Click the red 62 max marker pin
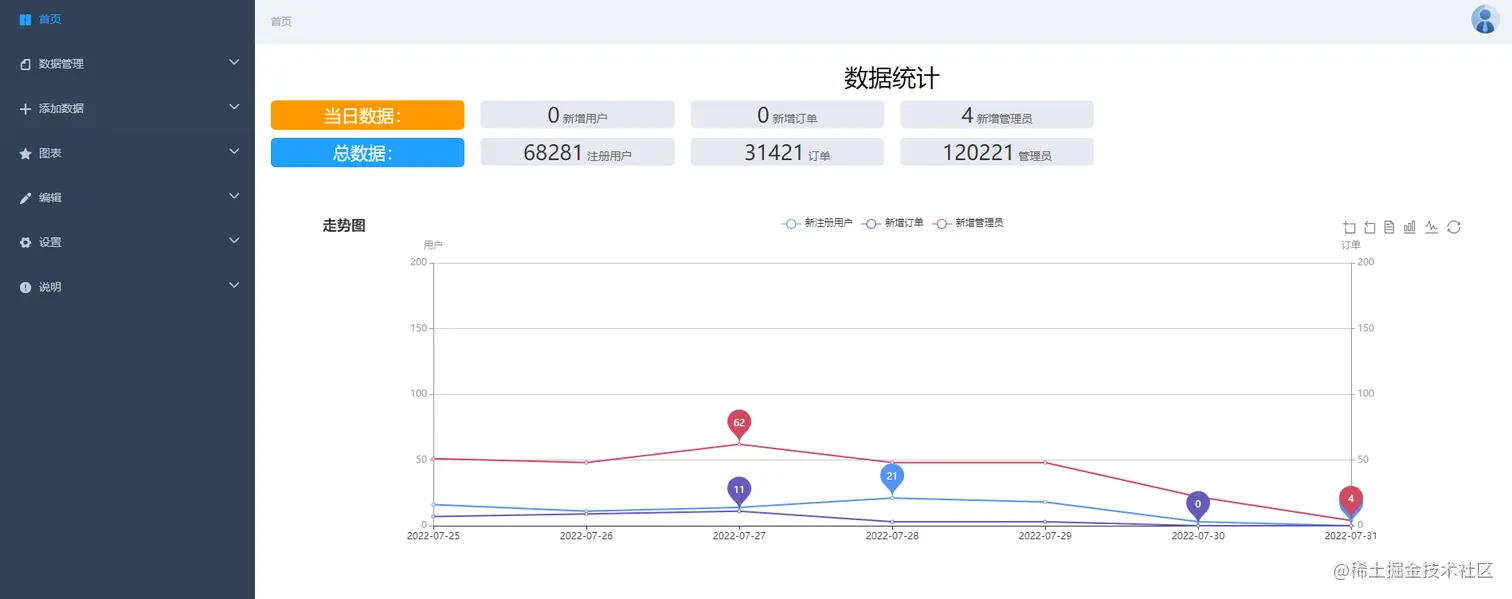Image resolution: width=1512 pixels, height=599 pixels. 739,424
